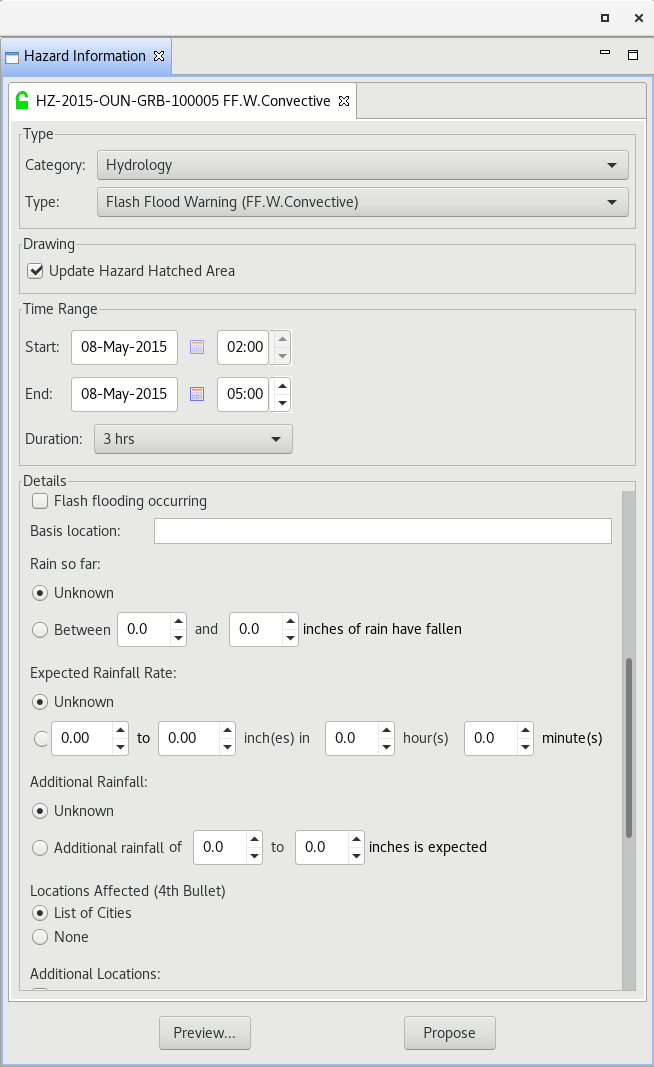Decrease the first Rain so far value
The height and width of the screenshot is (1067, 654).
tap(178, 638)
